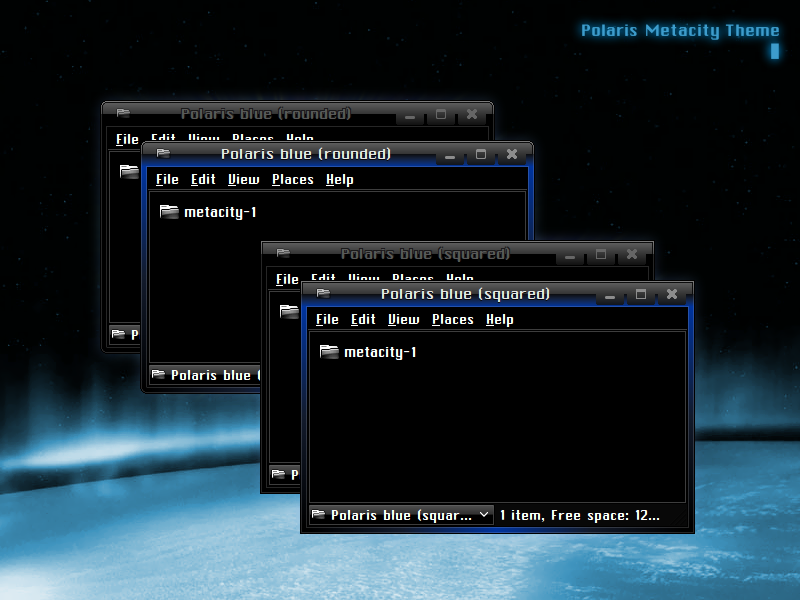Click focused 'Polaris blue (squared)' title bar text
The width and height of the screenshot is (800, 600).
[x=465, y=294]
